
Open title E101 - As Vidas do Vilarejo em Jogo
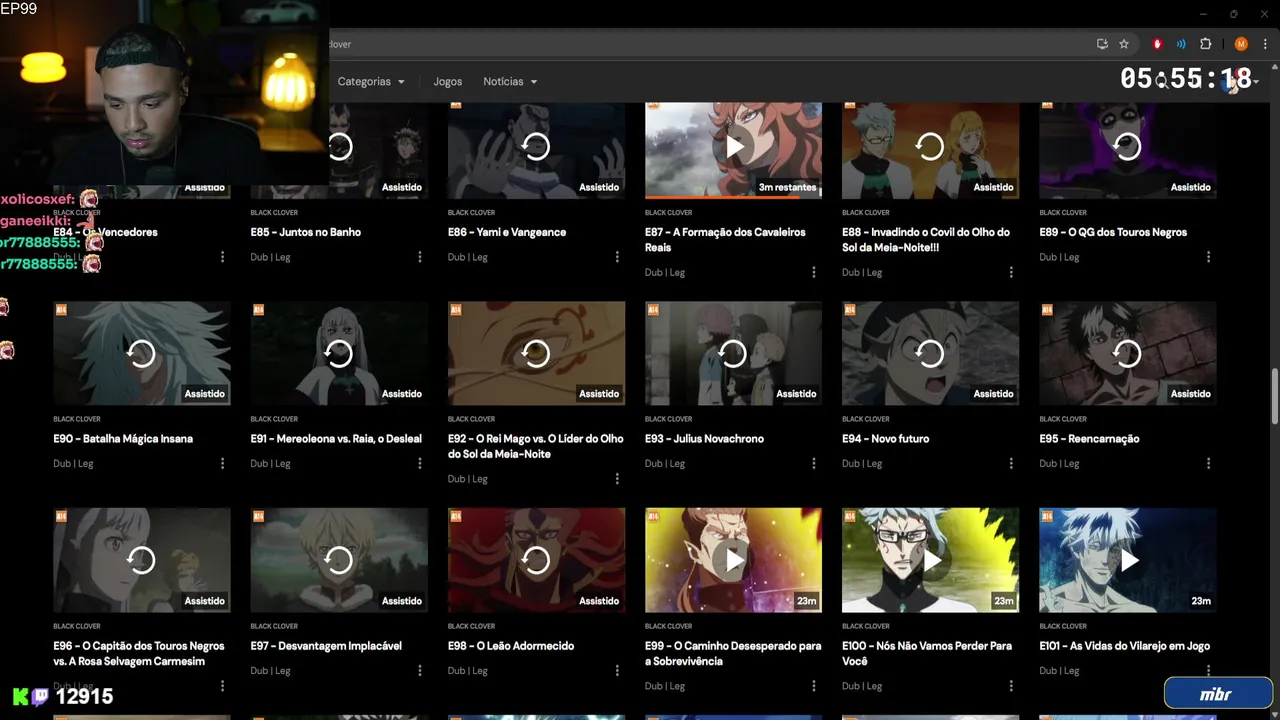coord(1127,646)
